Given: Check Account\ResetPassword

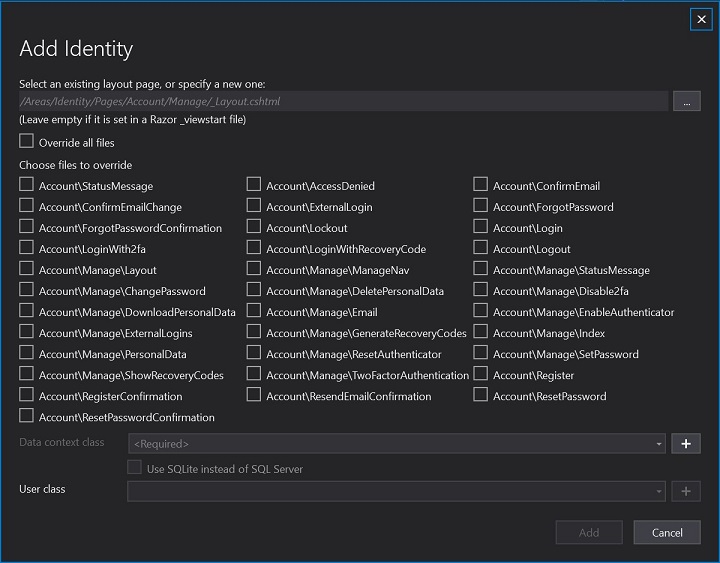Looking at the screenshot, I should click(480, 394).
